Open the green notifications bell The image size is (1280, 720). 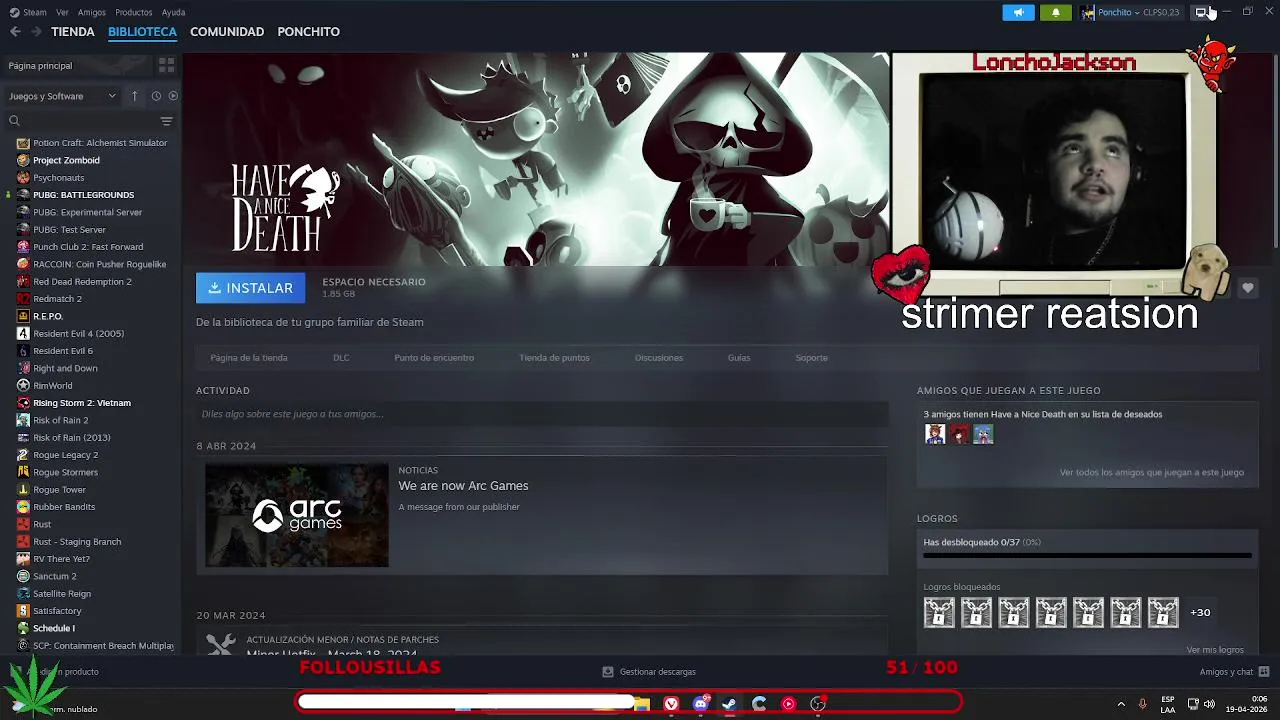point(1056,12)
